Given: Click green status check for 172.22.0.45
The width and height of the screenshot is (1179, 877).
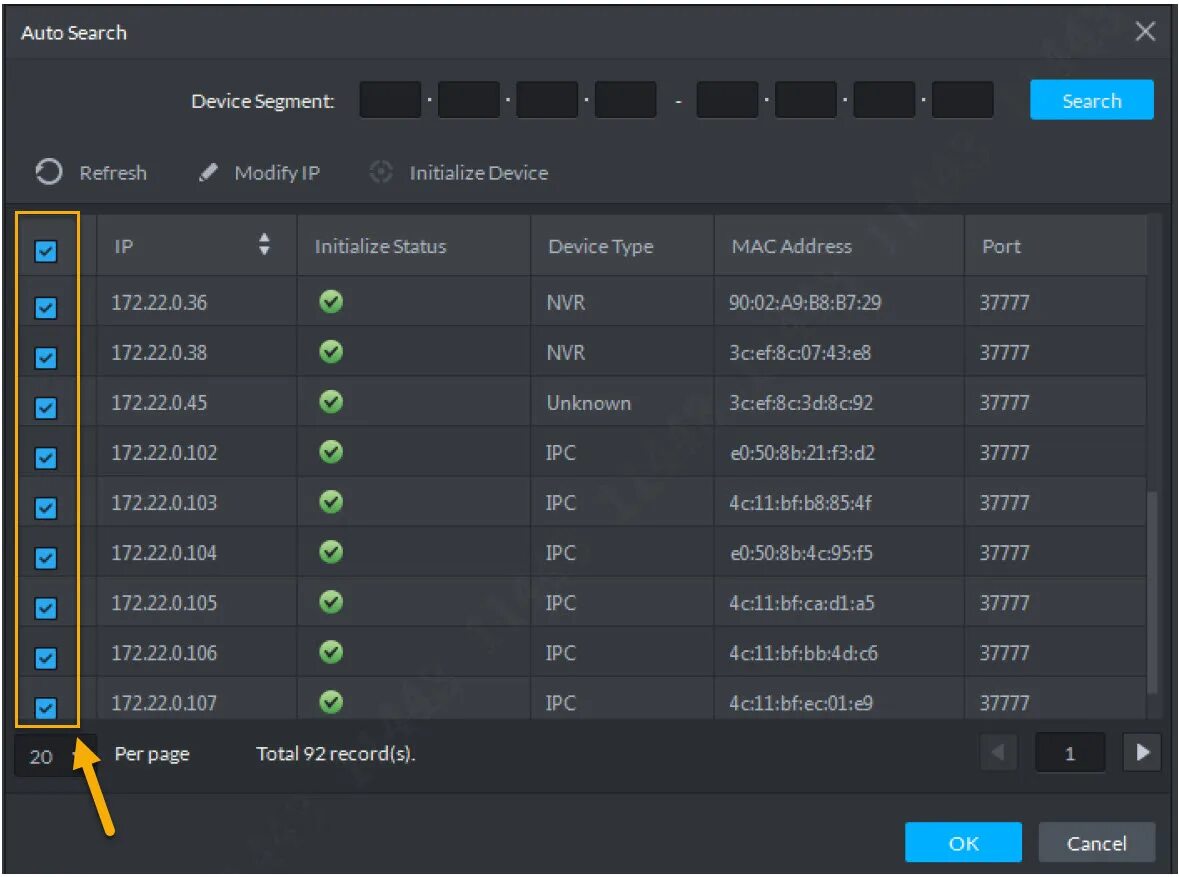Looking at the screenshot, I should click(331, 402).
